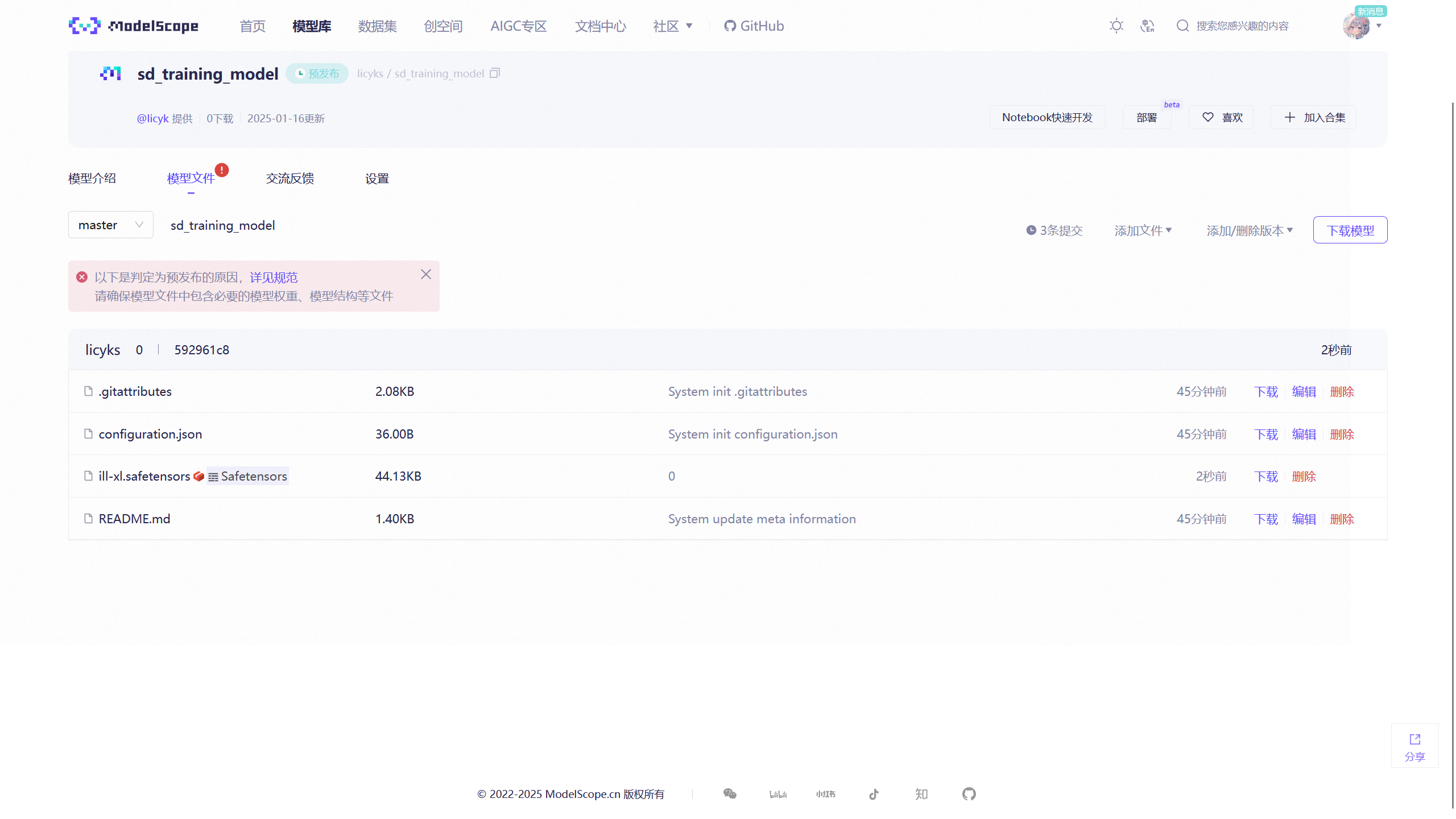Image resolution: width=1456 pixels, height=819 pixels.
Task: Open ModelScope's 知乎 page in footer
Action: click(921, 794)
